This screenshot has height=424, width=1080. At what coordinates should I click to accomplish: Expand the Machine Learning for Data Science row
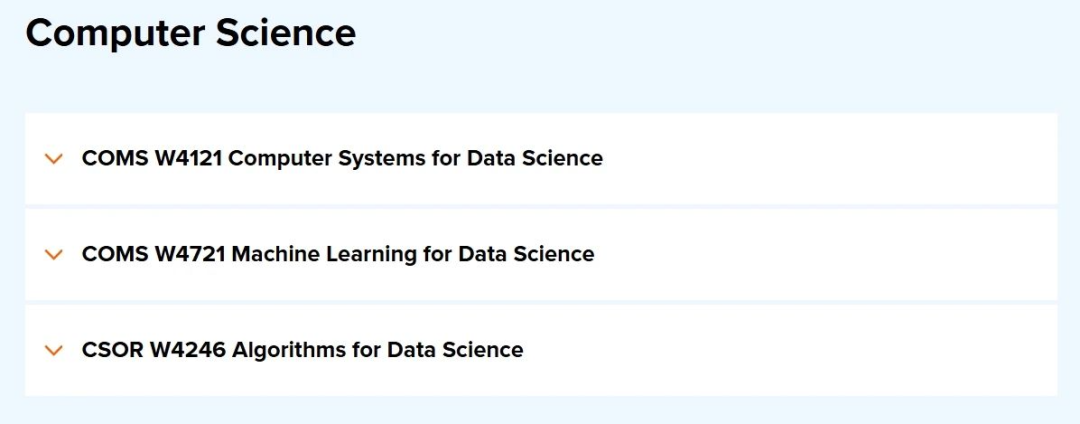pyautogui.click(x=338, y=255)
